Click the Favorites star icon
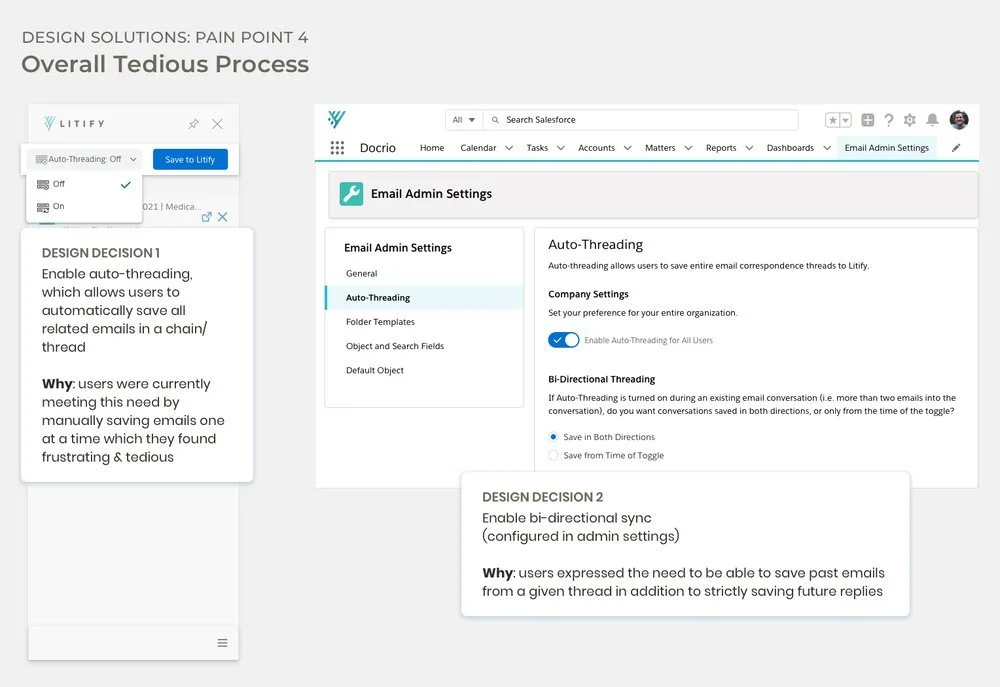This screenshot has width=1000, height=687. (x=832, y=120)
